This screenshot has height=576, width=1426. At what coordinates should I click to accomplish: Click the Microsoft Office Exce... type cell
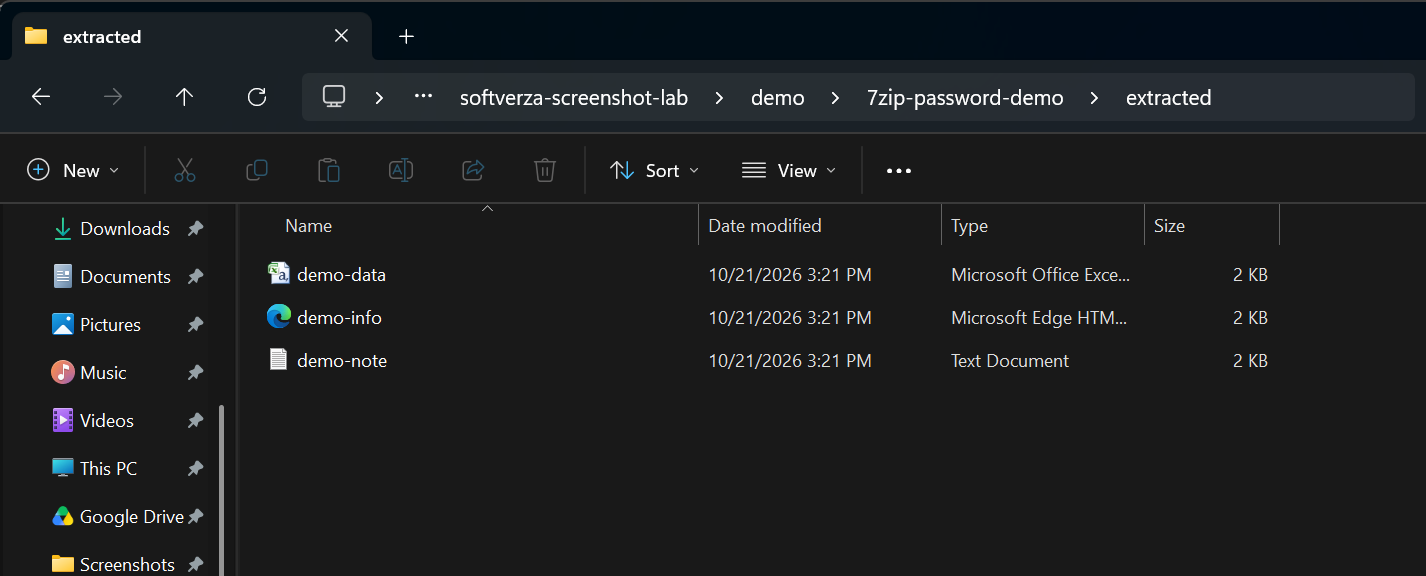tap(1039, 275)
